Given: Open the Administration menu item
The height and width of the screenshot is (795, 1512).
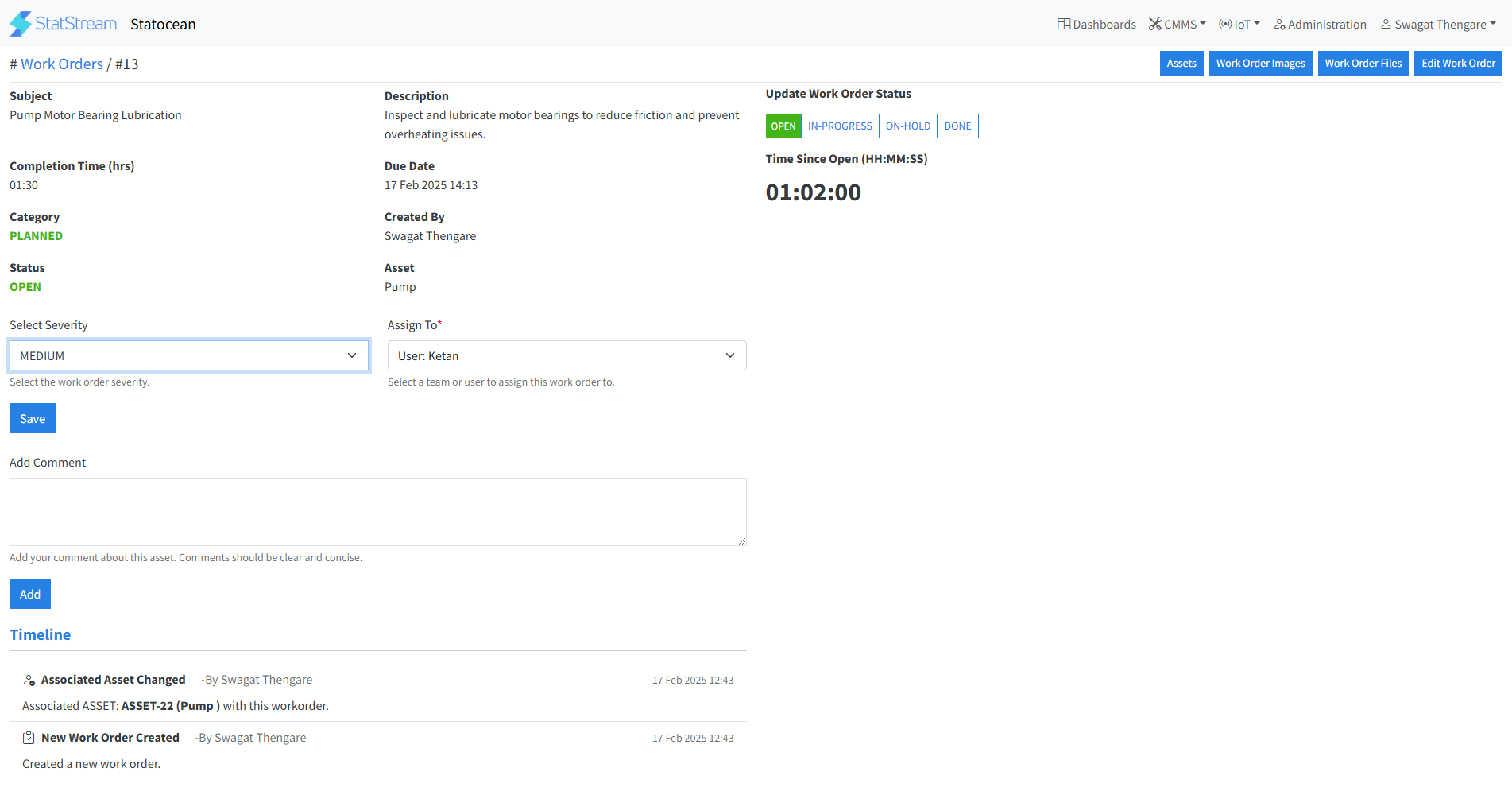Looking at the screenshot, I should (1326, 25).
